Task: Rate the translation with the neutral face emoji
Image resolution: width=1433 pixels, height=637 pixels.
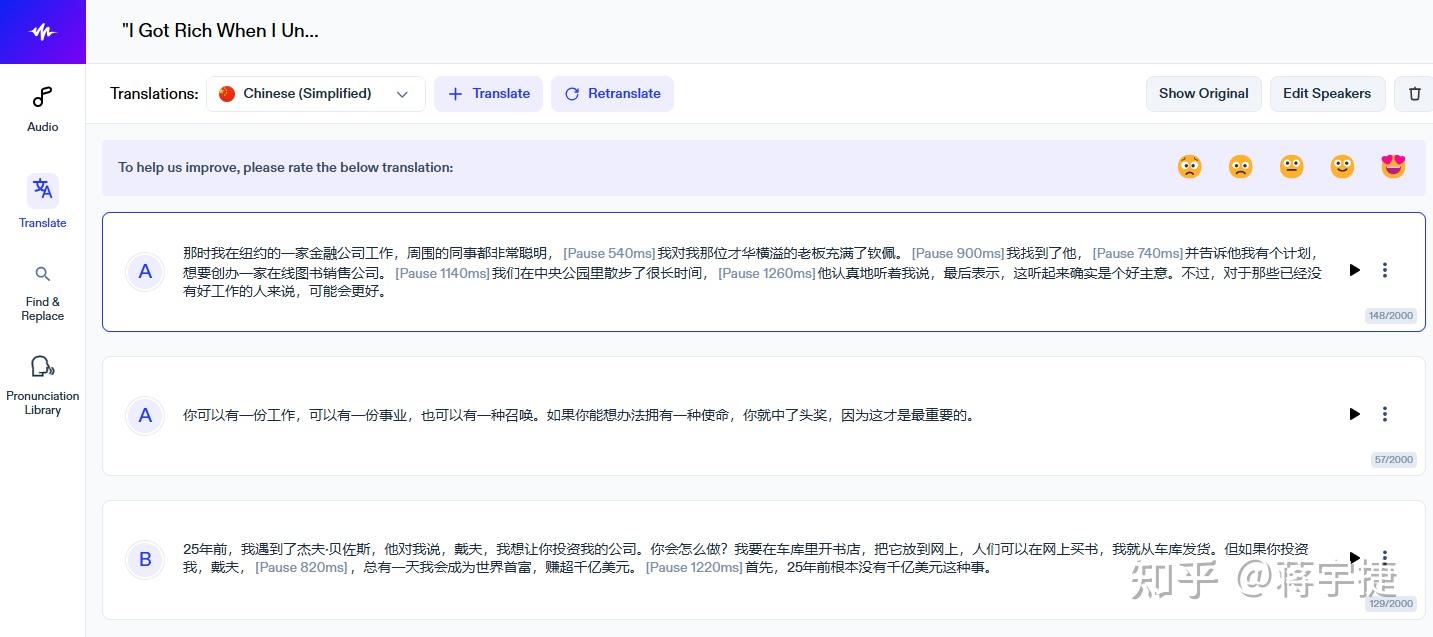Action: coord(1291,166)
